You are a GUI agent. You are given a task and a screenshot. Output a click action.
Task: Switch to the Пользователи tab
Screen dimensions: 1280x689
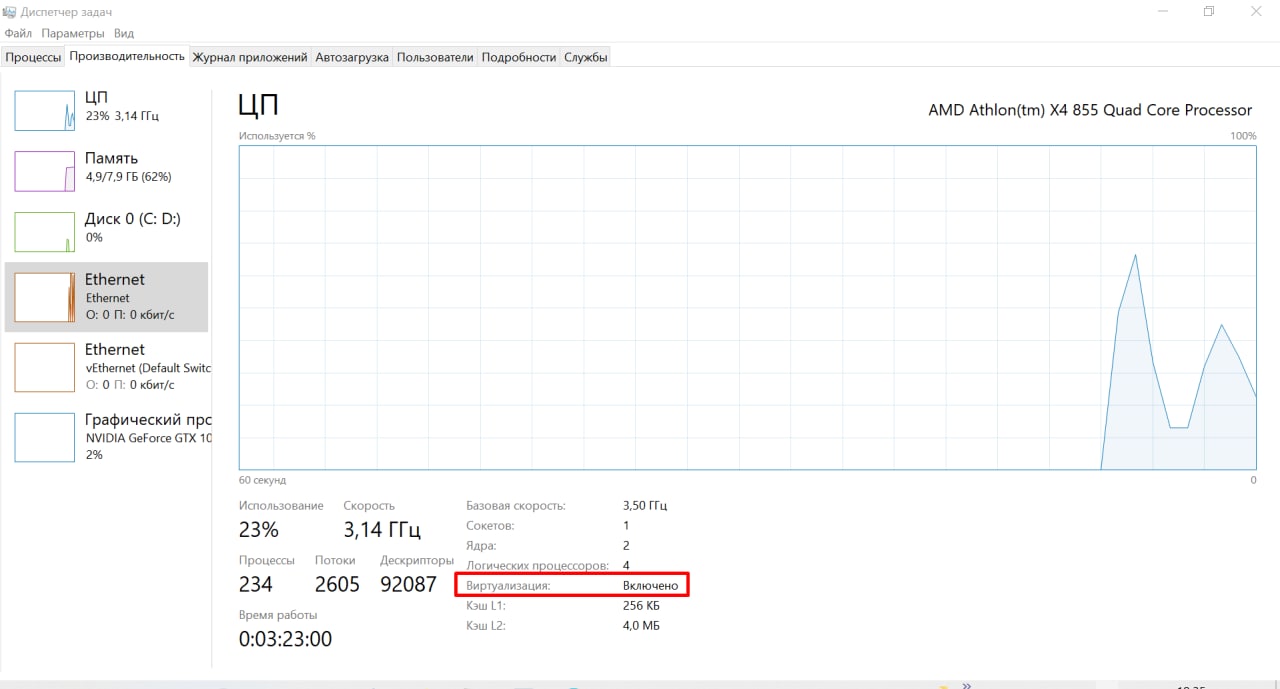[x=435, y=57]
